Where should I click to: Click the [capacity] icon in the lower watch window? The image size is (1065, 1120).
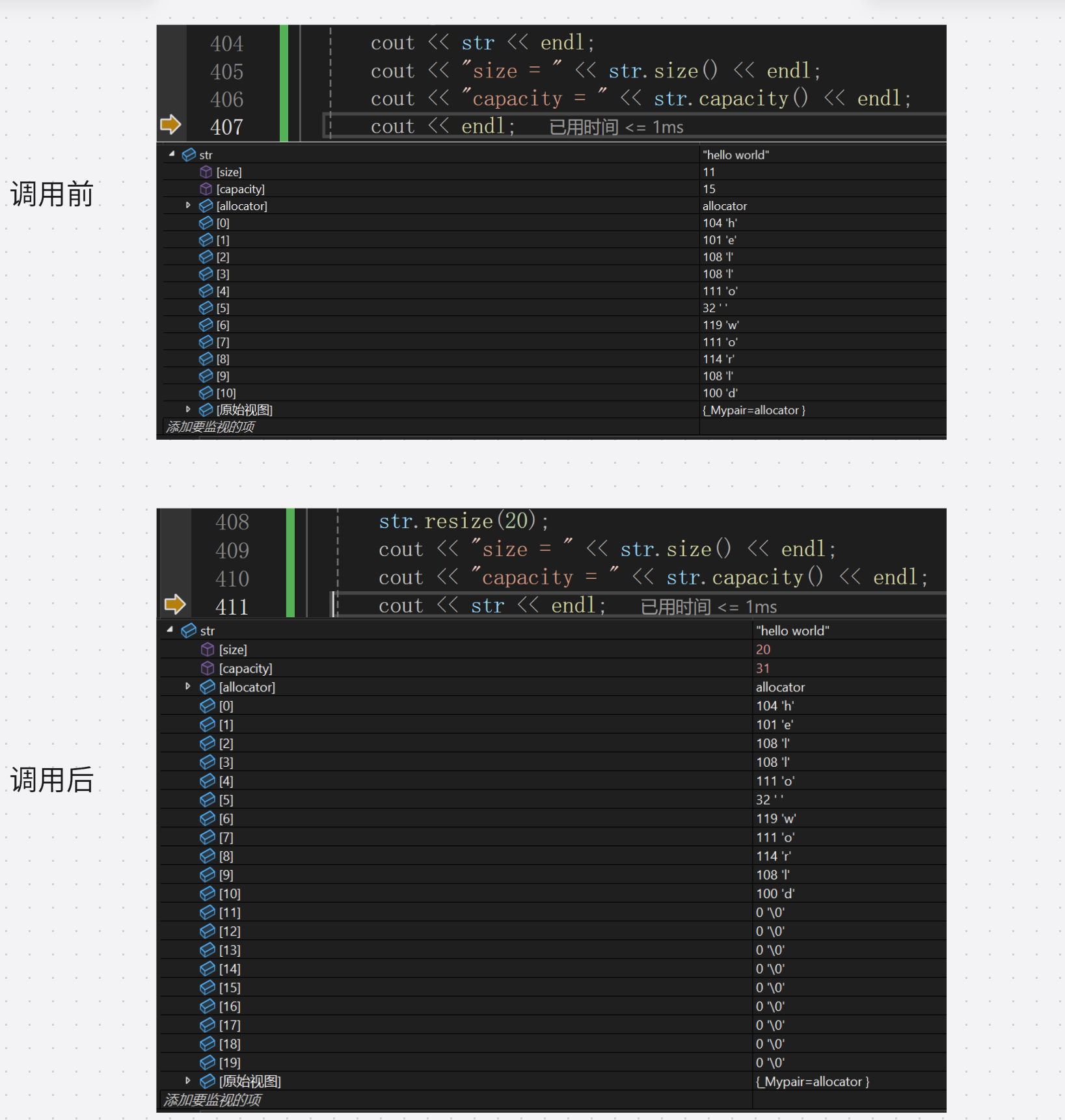click(x=208, y=668)
